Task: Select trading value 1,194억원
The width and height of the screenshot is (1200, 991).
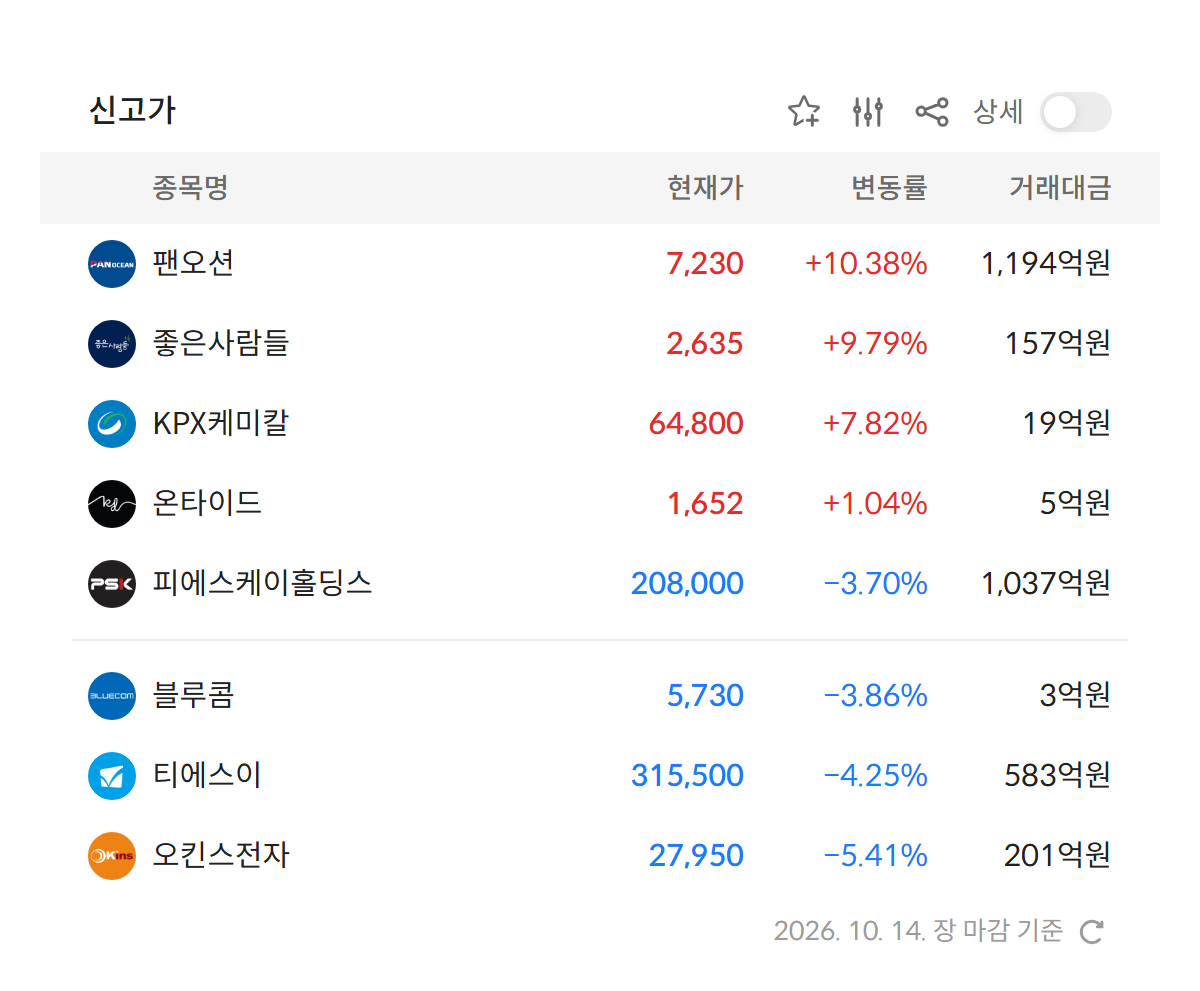Action: [x=1046, y=264]
